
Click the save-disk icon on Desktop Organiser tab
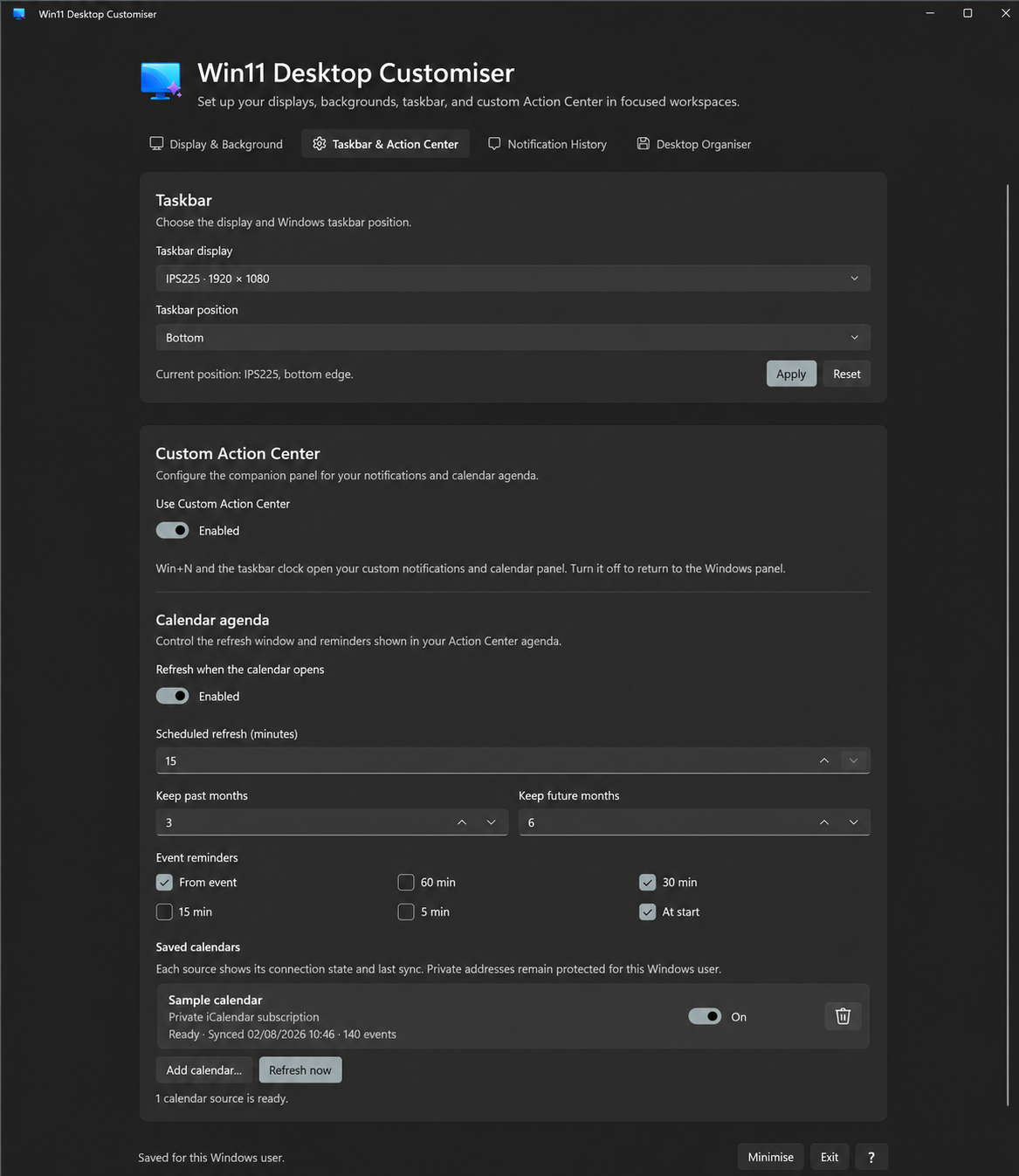click(644, 143)
